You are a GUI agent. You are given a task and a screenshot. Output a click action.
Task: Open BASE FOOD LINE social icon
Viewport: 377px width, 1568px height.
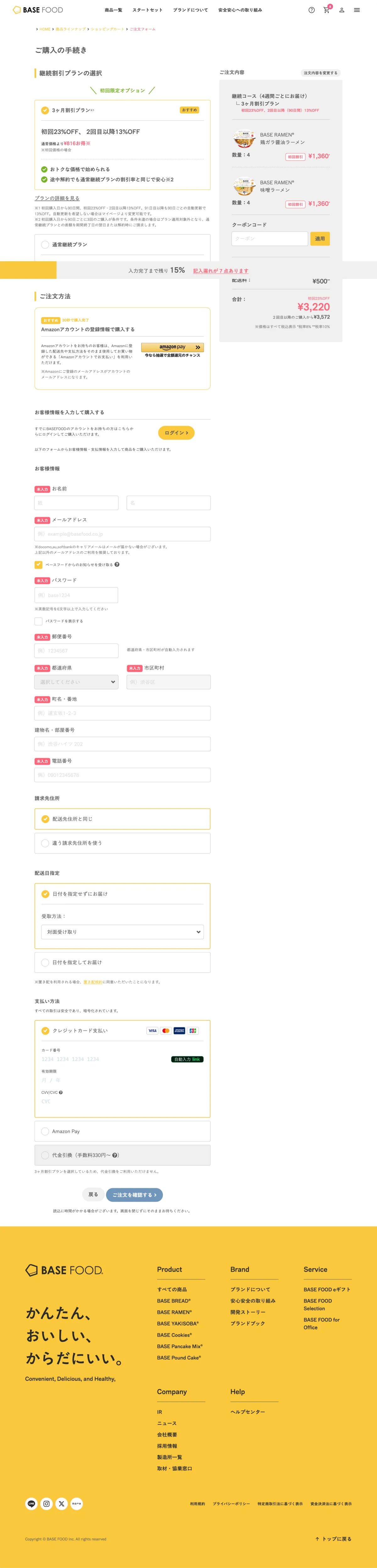[x=31, y=1504]
